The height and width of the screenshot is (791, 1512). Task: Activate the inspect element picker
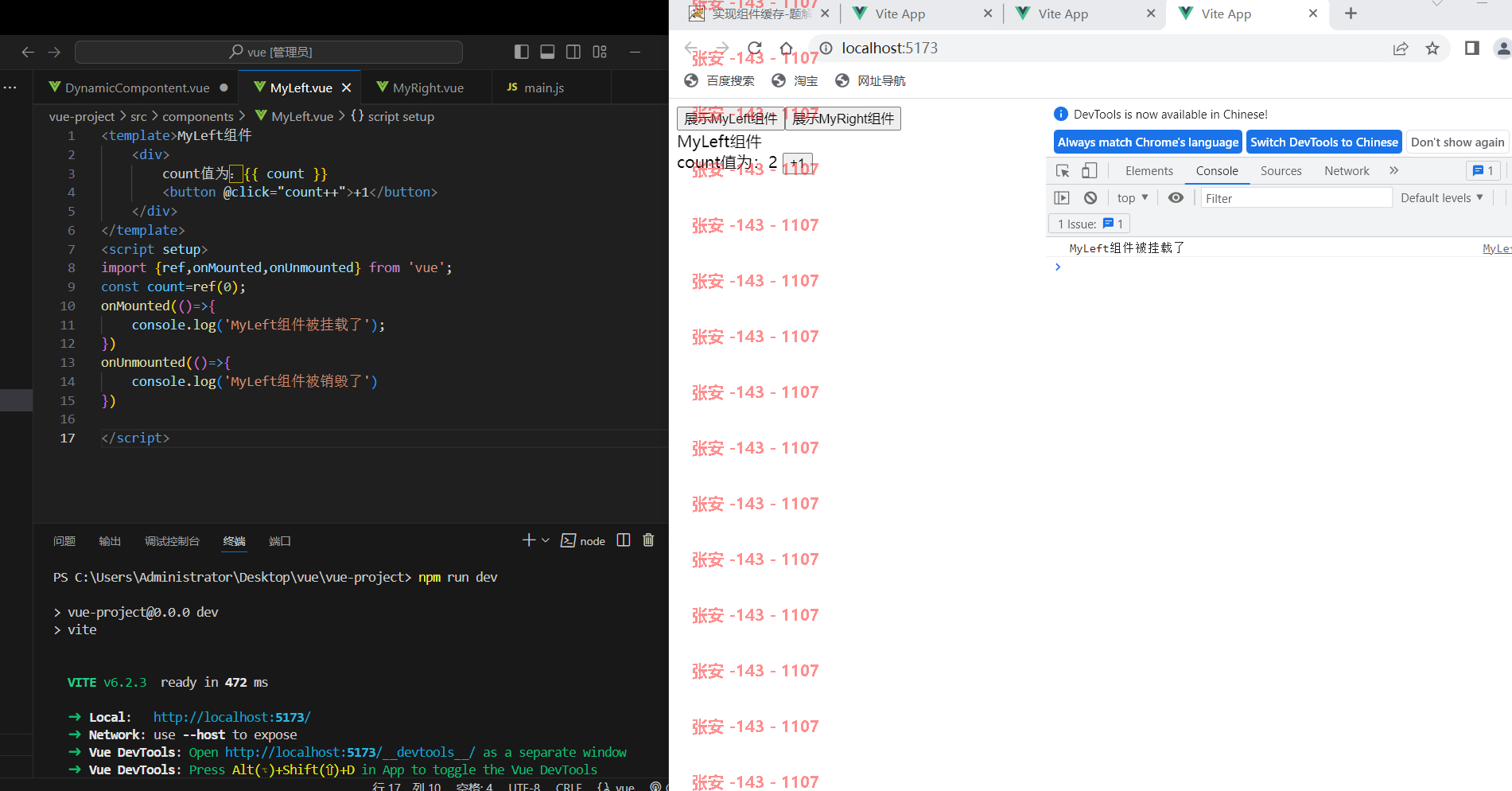[1063, 170]
